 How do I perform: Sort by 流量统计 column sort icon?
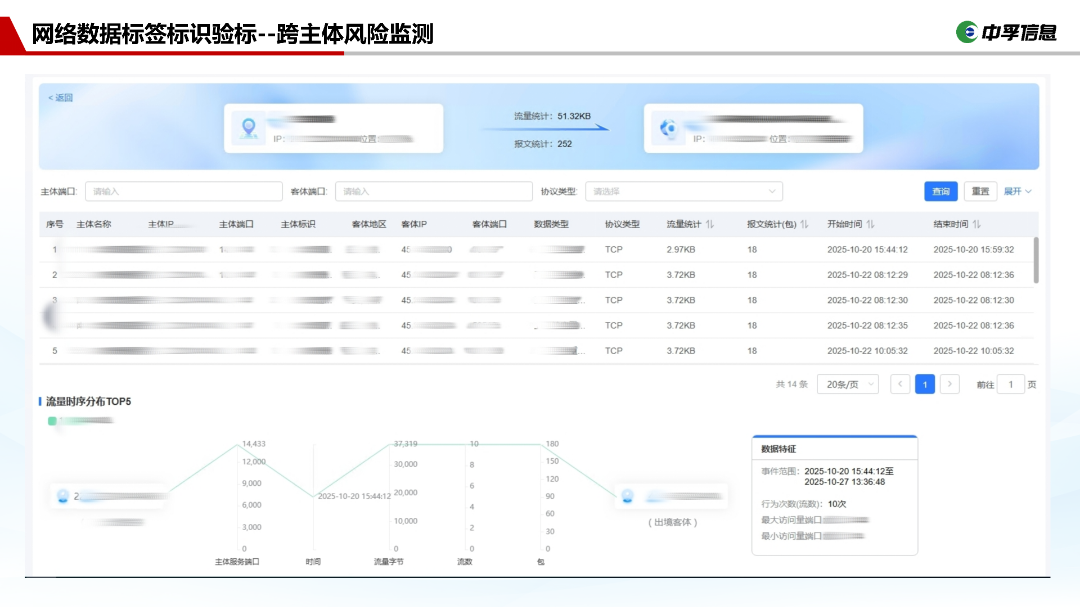click(710, 225)
